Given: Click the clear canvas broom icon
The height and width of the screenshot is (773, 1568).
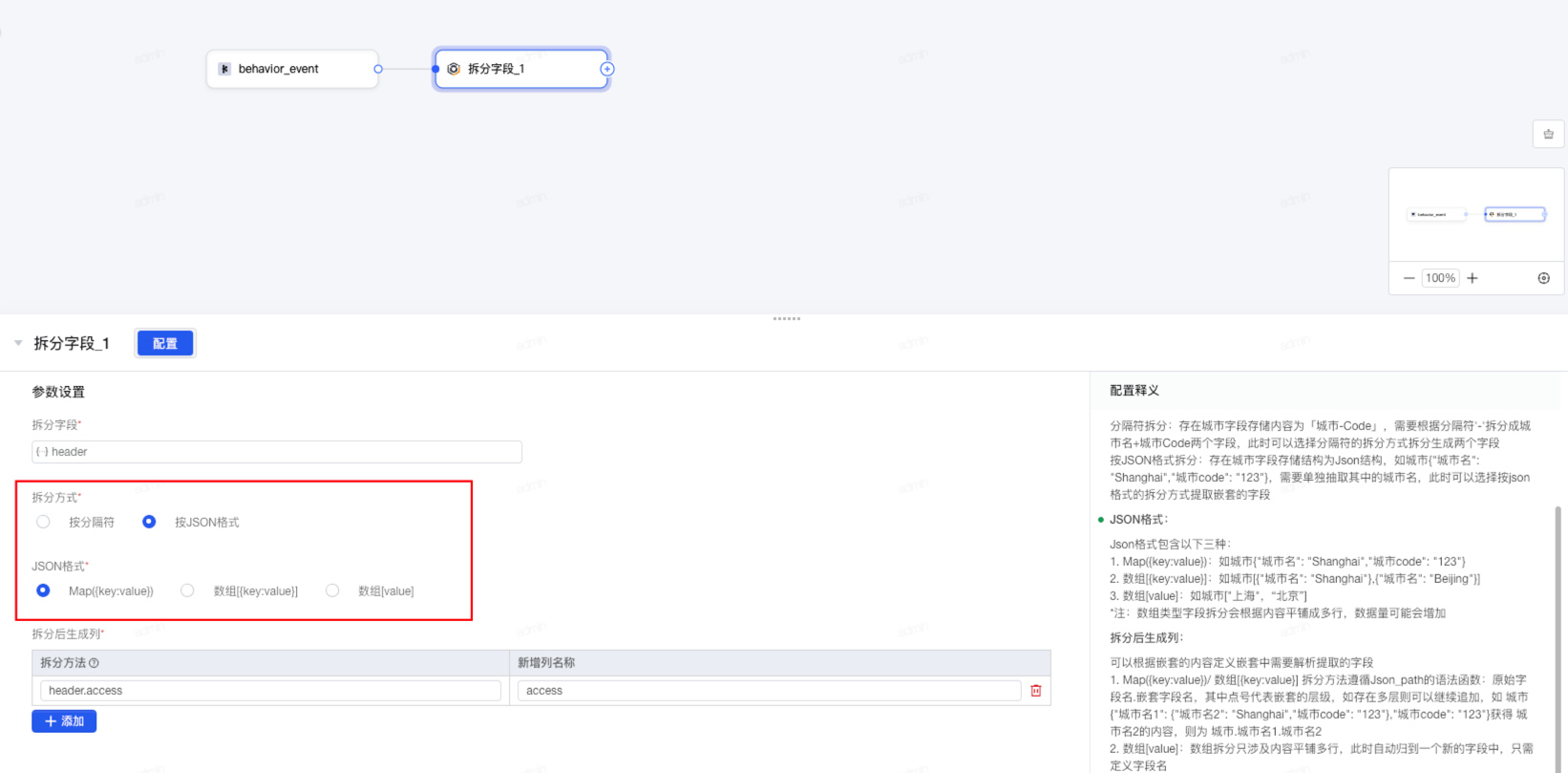Looking at the screenshot, I should pyautogui.click(x=1548, y=134).
